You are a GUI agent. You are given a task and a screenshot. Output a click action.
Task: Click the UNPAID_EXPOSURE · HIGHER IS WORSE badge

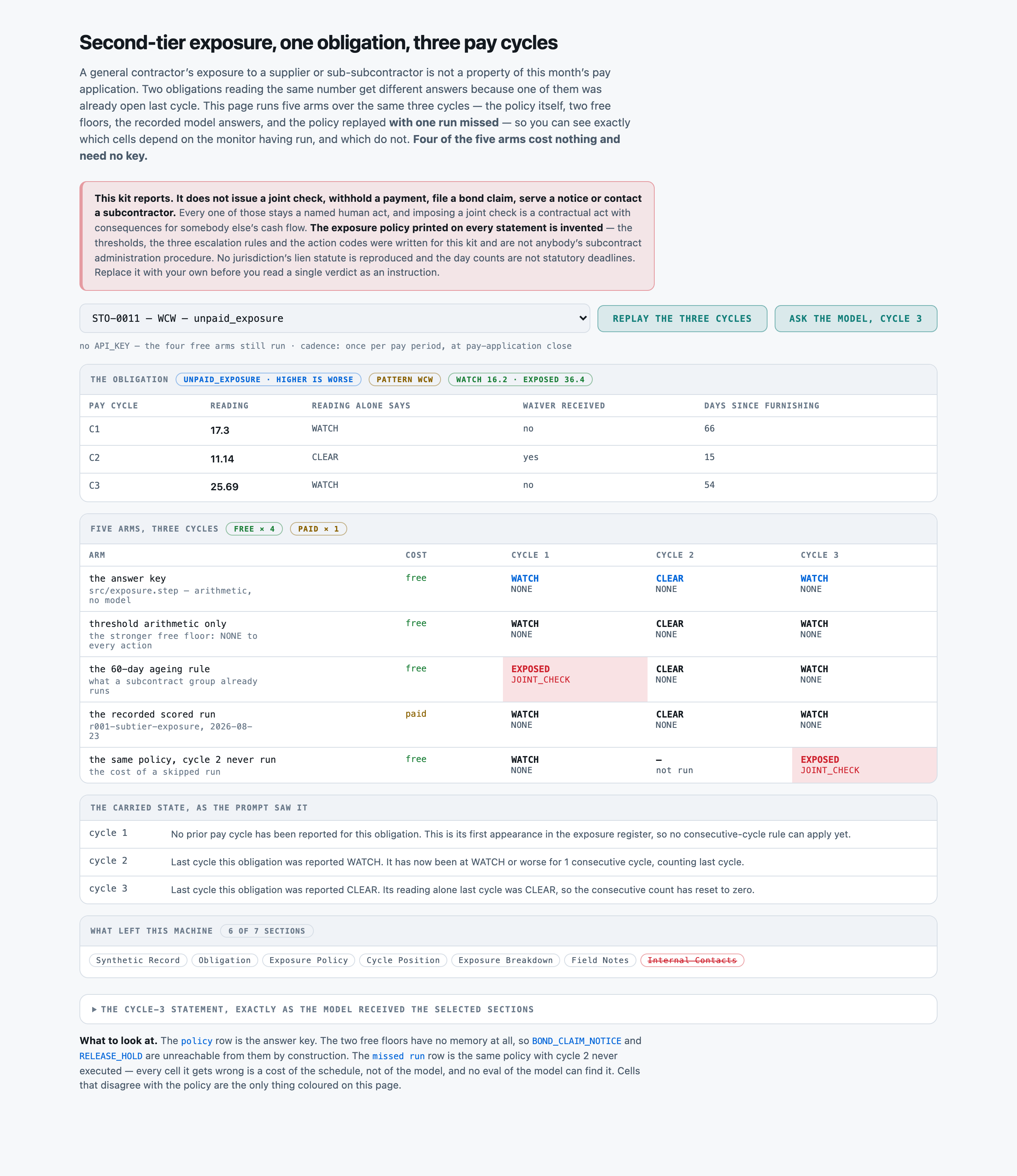269,380
